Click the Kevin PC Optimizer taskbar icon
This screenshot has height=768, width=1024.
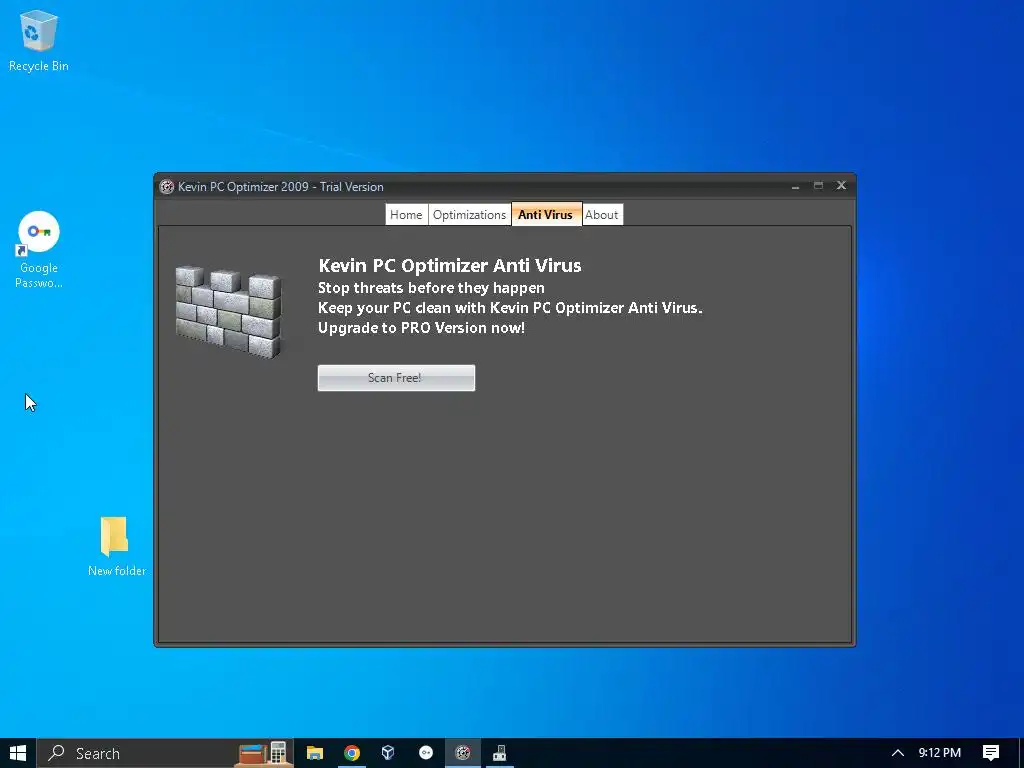click(x=463, y=753)
